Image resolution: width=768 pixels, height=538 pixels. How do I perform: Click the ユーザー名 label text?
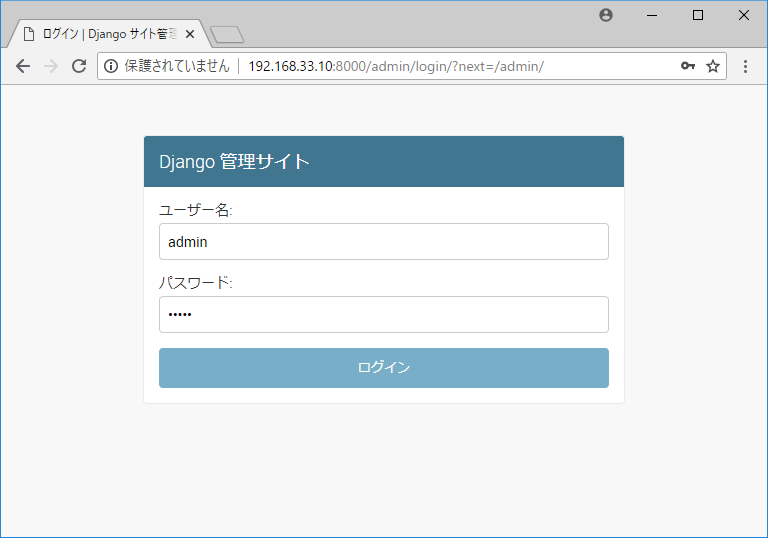point(196,210)
